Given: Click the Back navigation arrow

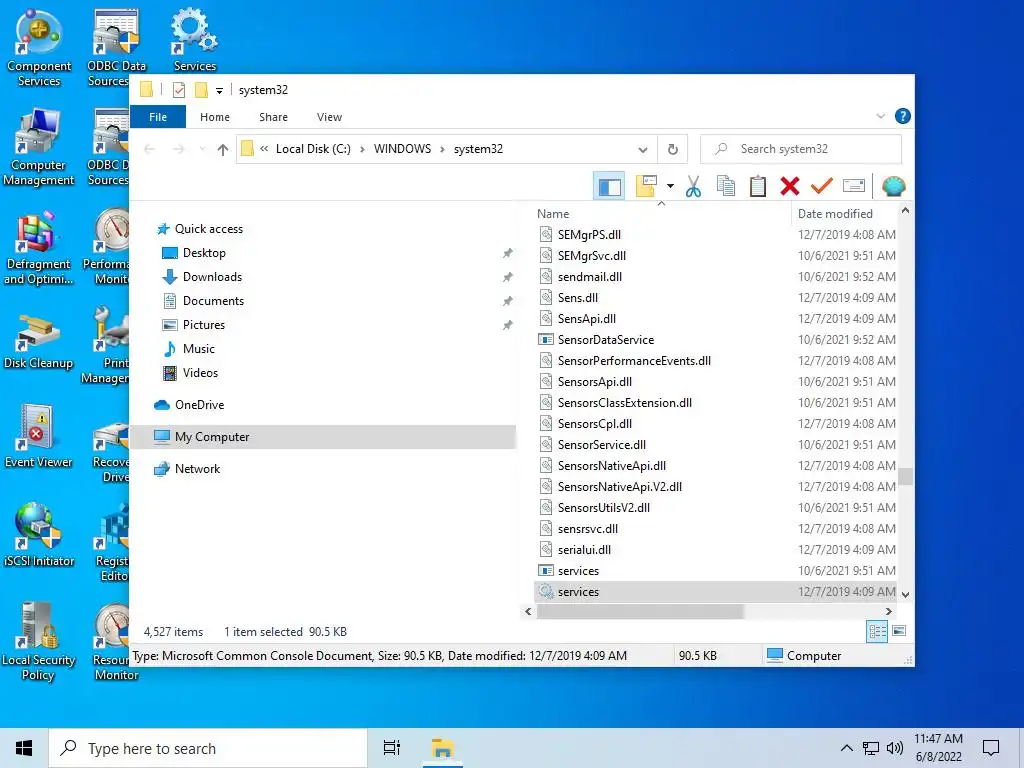Looking at the screenshot, I should 150,150.
